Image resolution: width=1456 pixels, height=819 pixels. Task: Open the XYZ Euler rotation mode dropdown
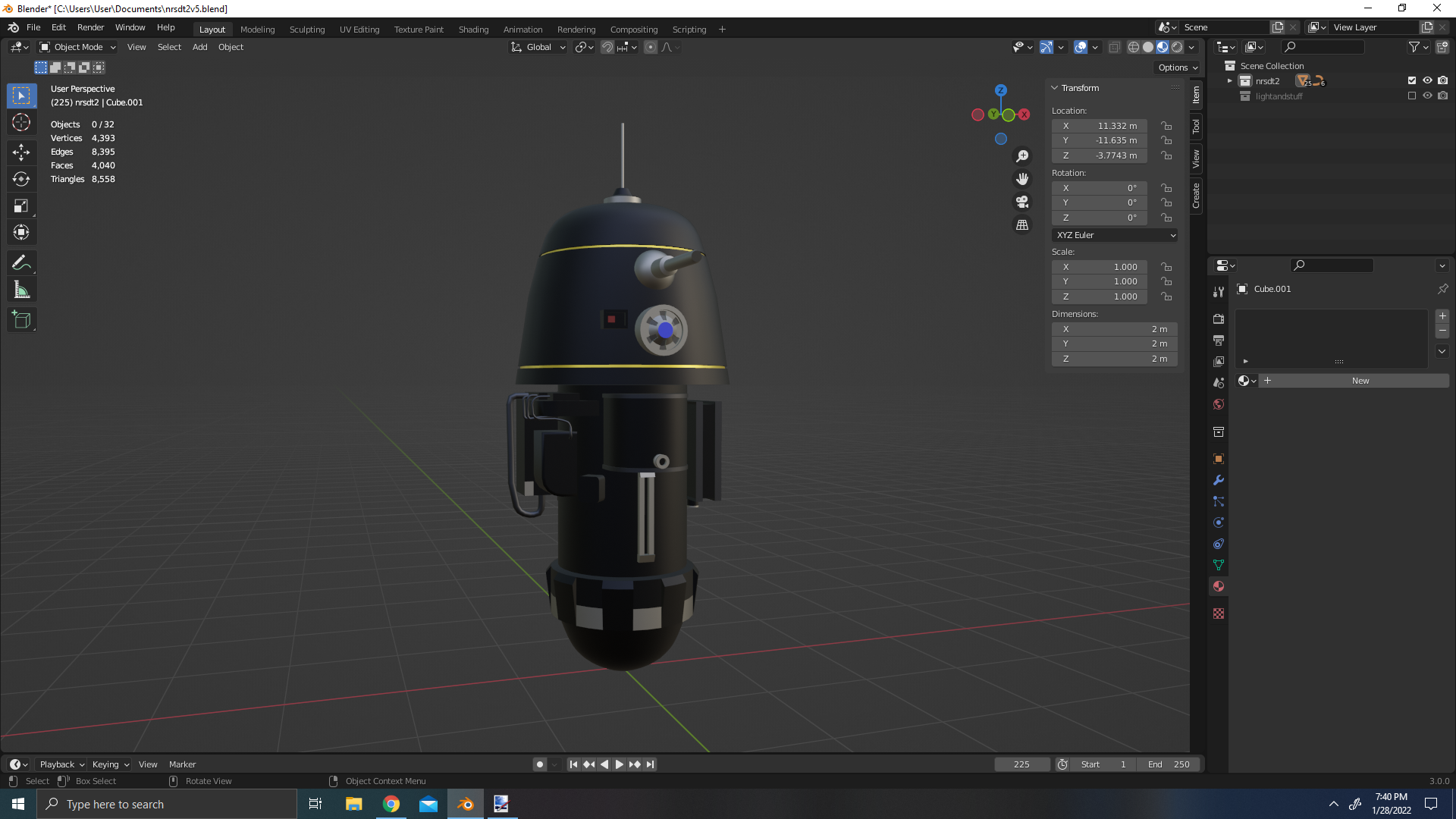coord(1115,235)
